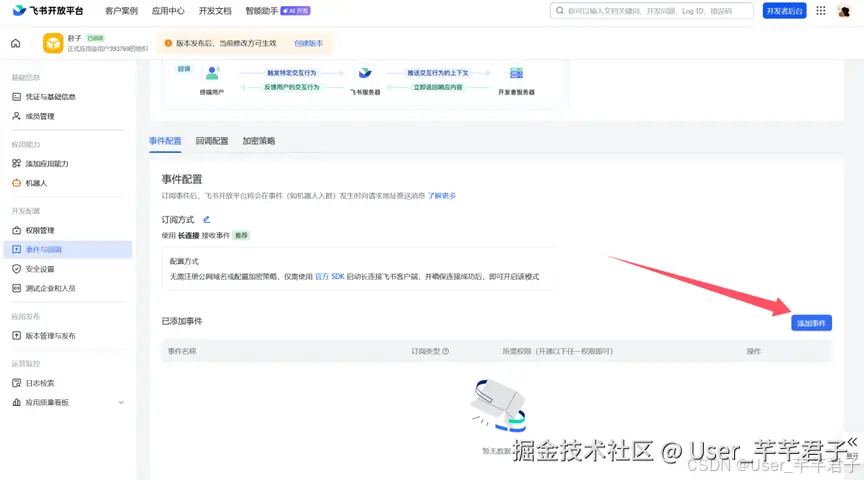The image size is (864, 480).
Task: Click the 所需权限 column header
Action: pyautogui.click(x=557, y=351)
